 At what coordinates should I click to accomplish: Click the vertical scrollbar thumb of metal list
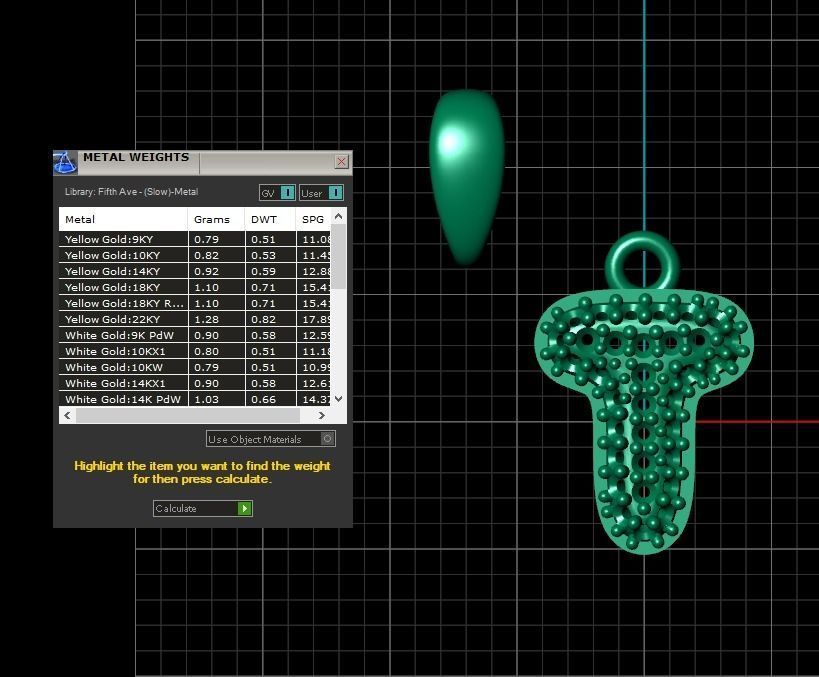[x=338, y=256]
